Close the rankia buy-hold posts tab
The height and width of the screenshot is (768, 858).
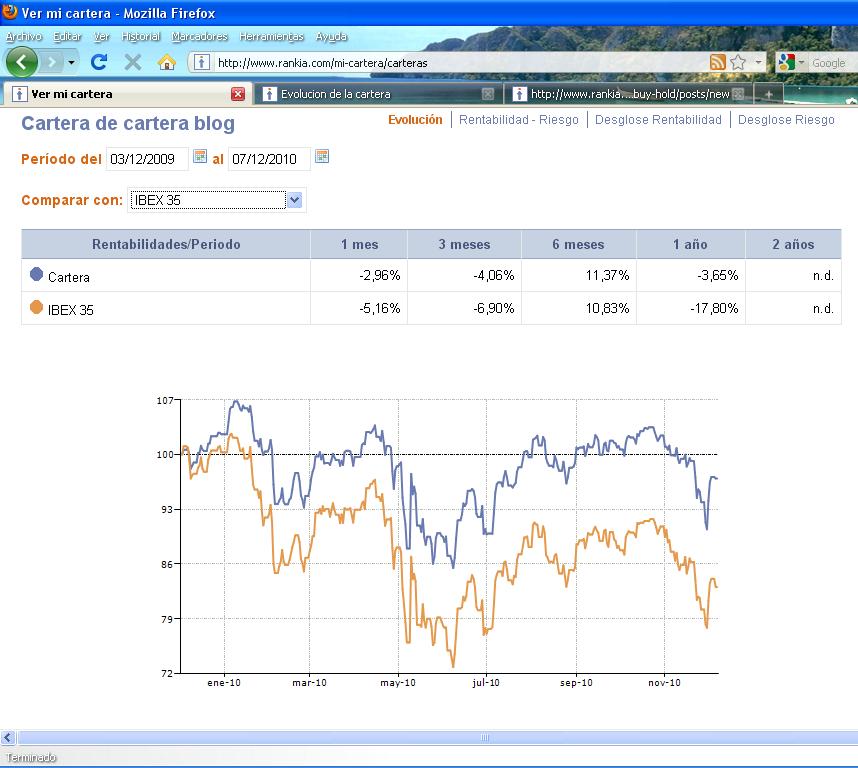738,94
